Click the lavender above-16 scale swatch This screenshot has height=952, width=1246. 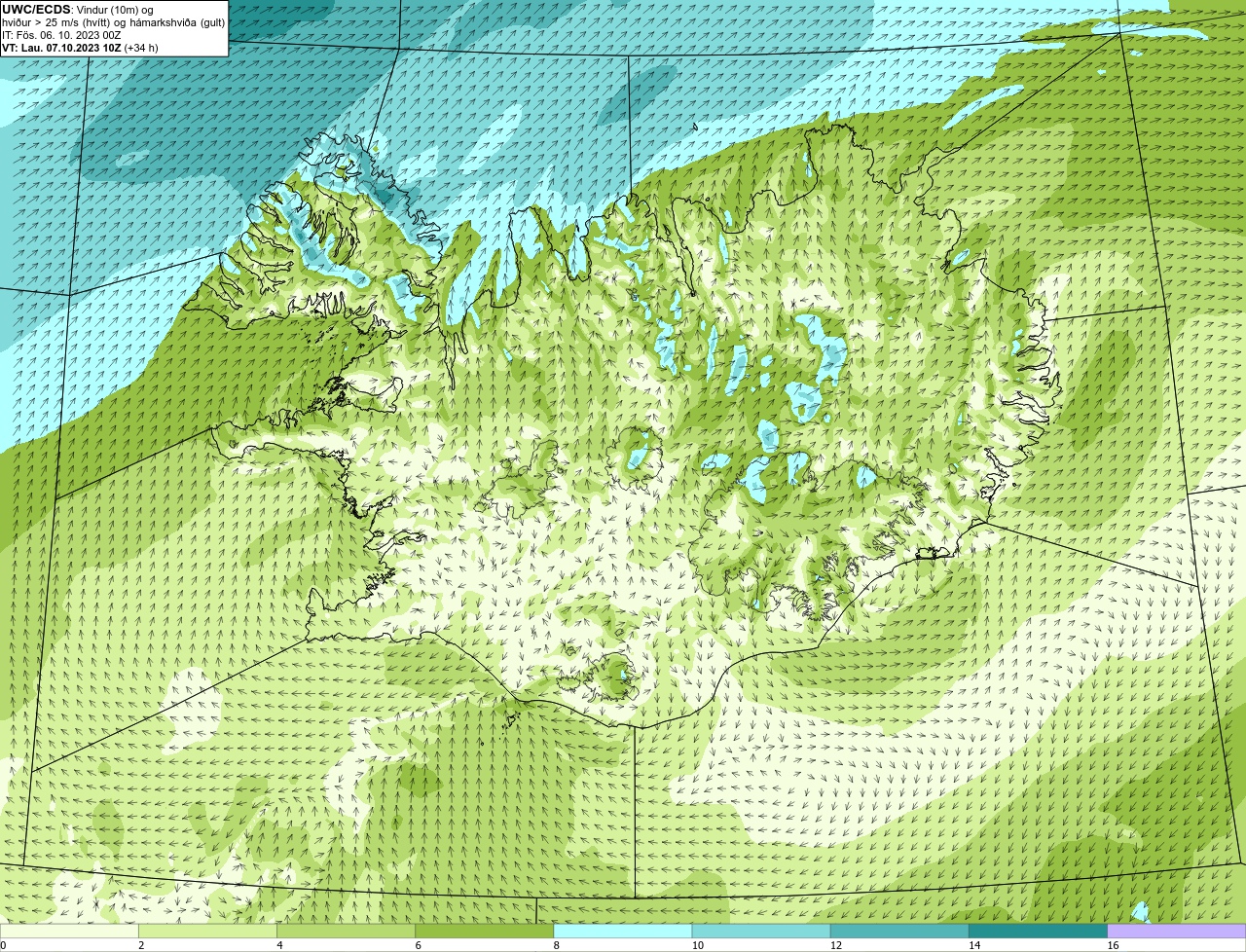tap(1177, 932)
